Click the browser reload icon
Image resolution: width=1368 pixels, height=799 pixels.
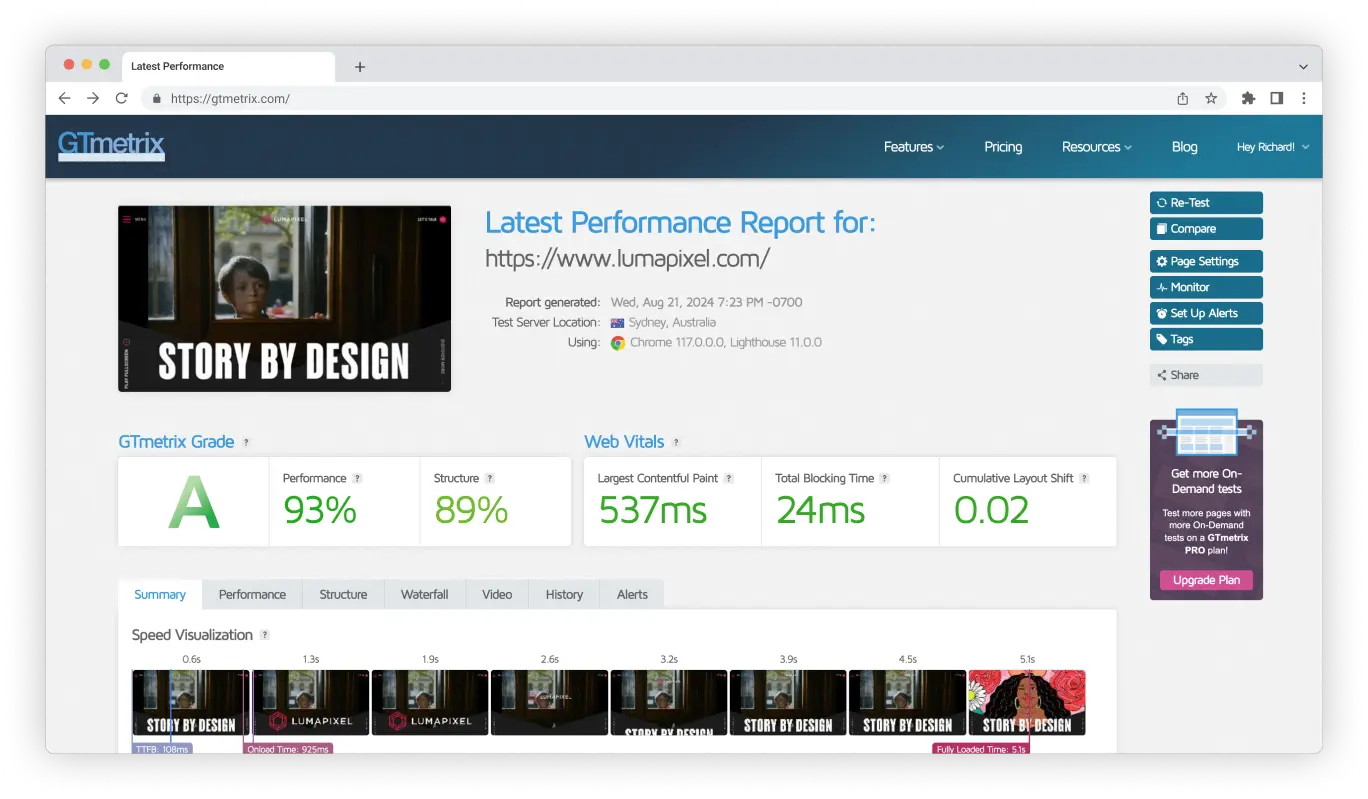coord(121,98)
